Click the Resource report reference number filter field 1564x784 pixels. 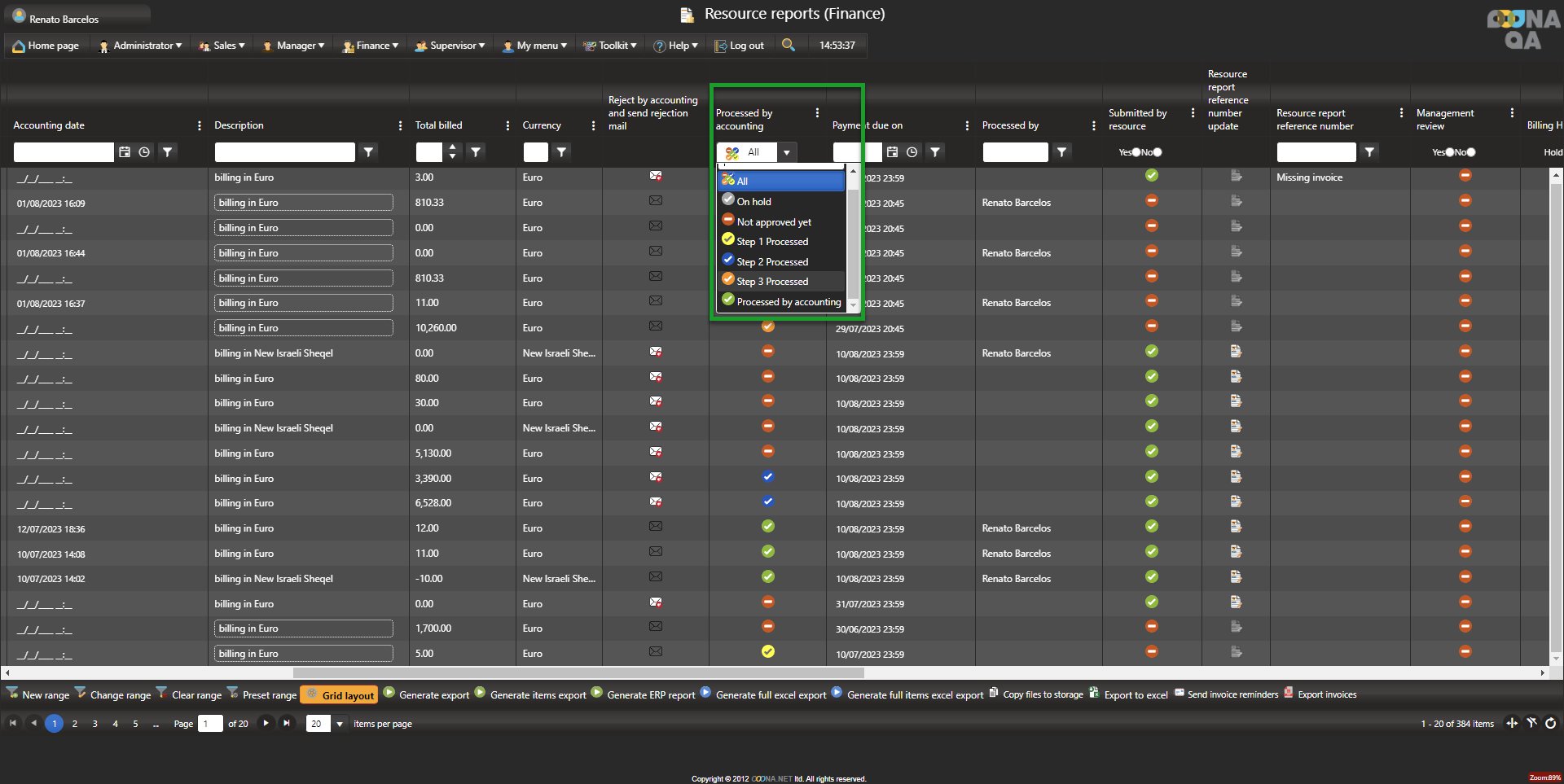1316,152
